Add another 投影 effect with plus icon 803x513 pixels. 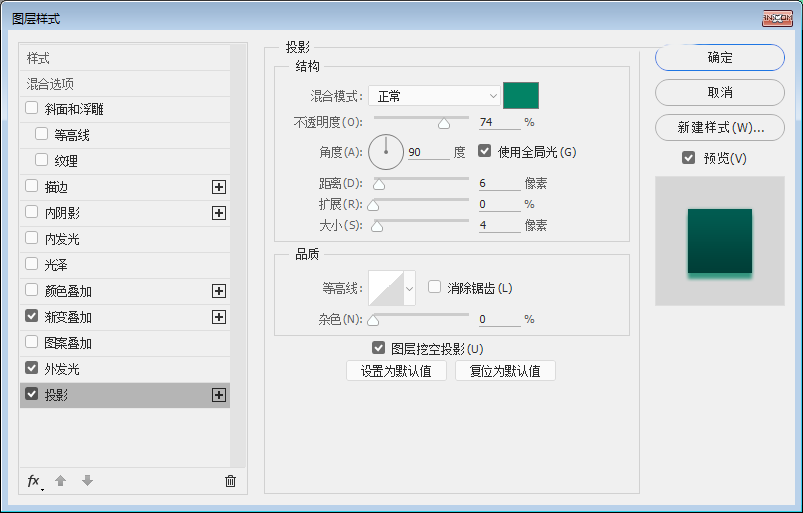click(x=219, y=395)
